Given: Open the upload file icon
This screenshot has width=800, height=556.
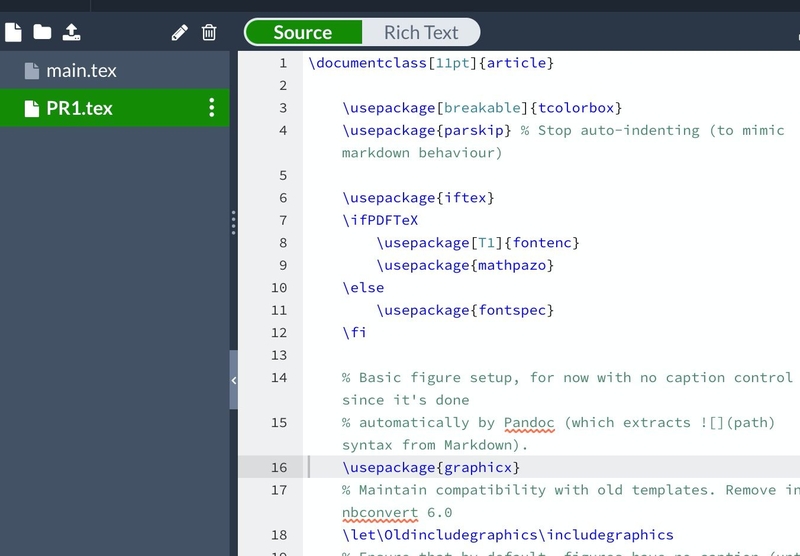Looking at the screenshot, I should pos(71,32).
